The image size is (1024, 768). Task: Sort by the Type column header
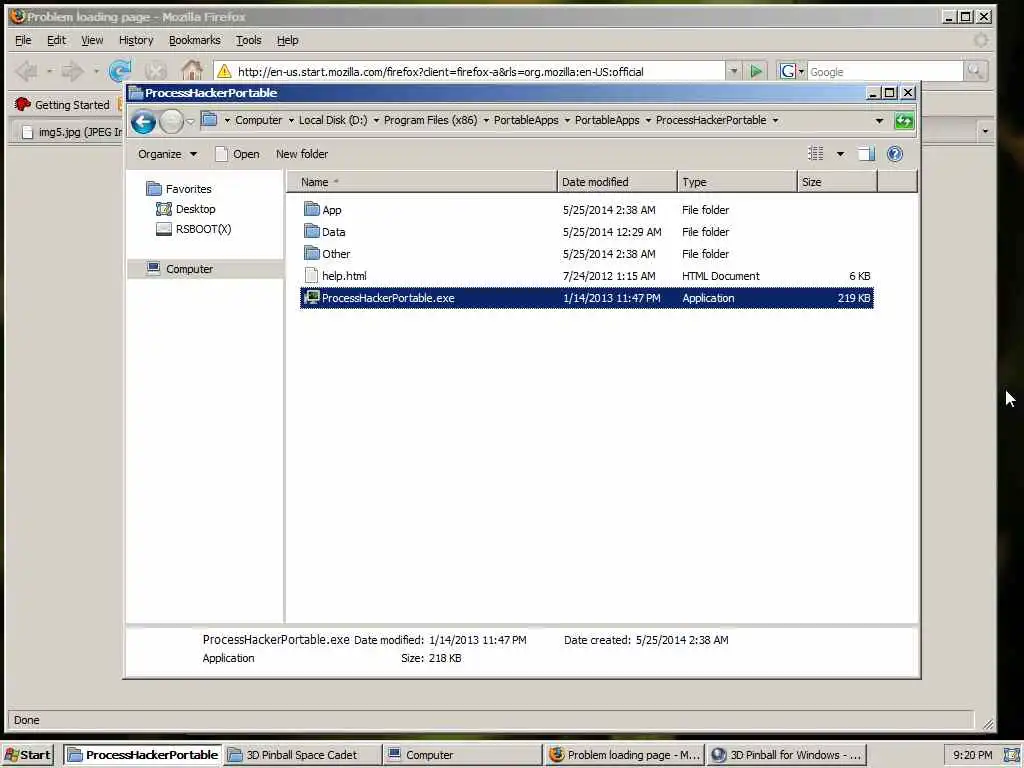point(737,182)
